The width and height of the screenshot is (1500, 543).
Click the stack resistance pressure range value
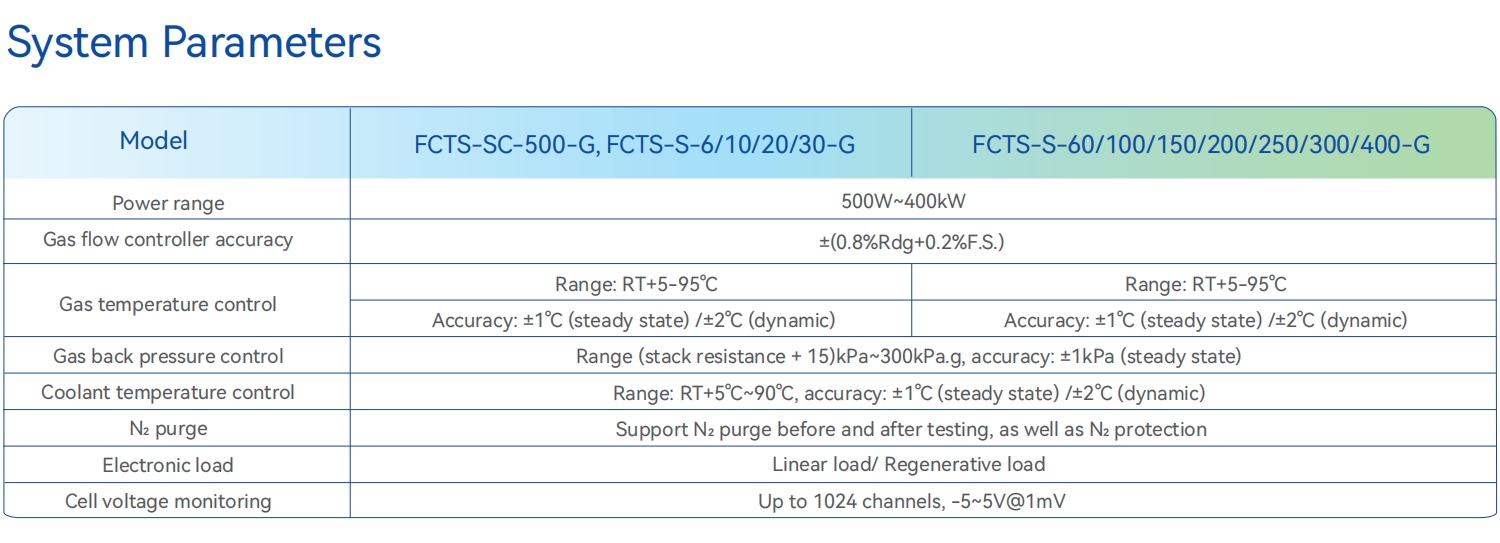tap(908, 356)
